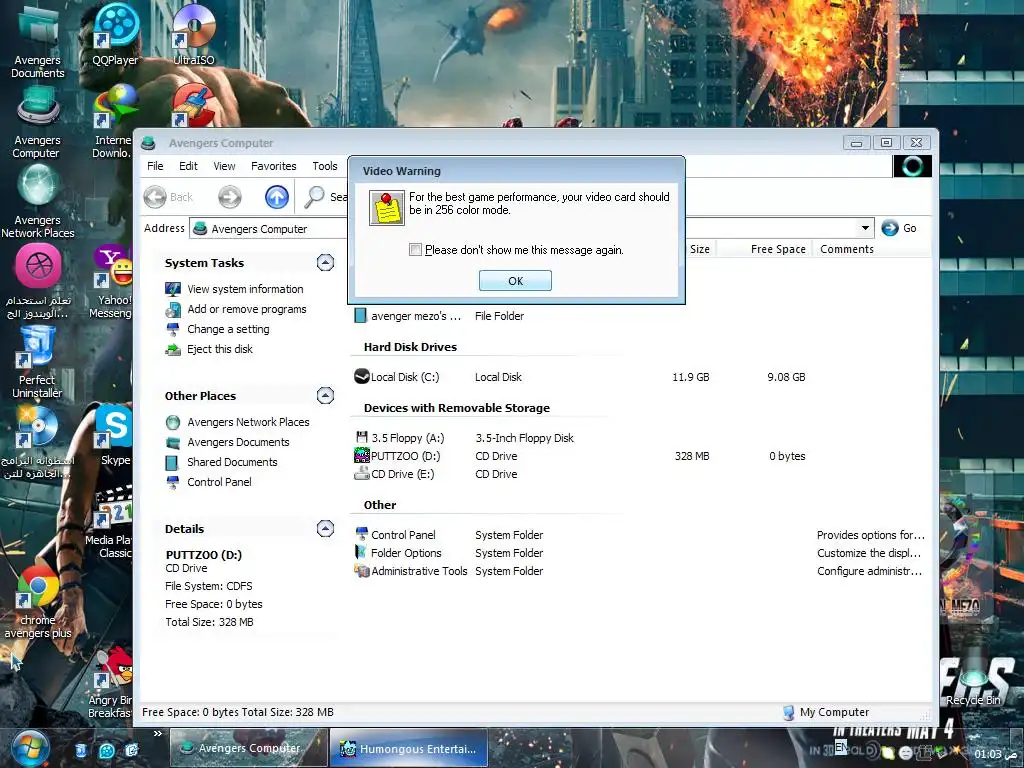Open the File menu
Viewport: 1024px width, 768px height.
[155, 166]
